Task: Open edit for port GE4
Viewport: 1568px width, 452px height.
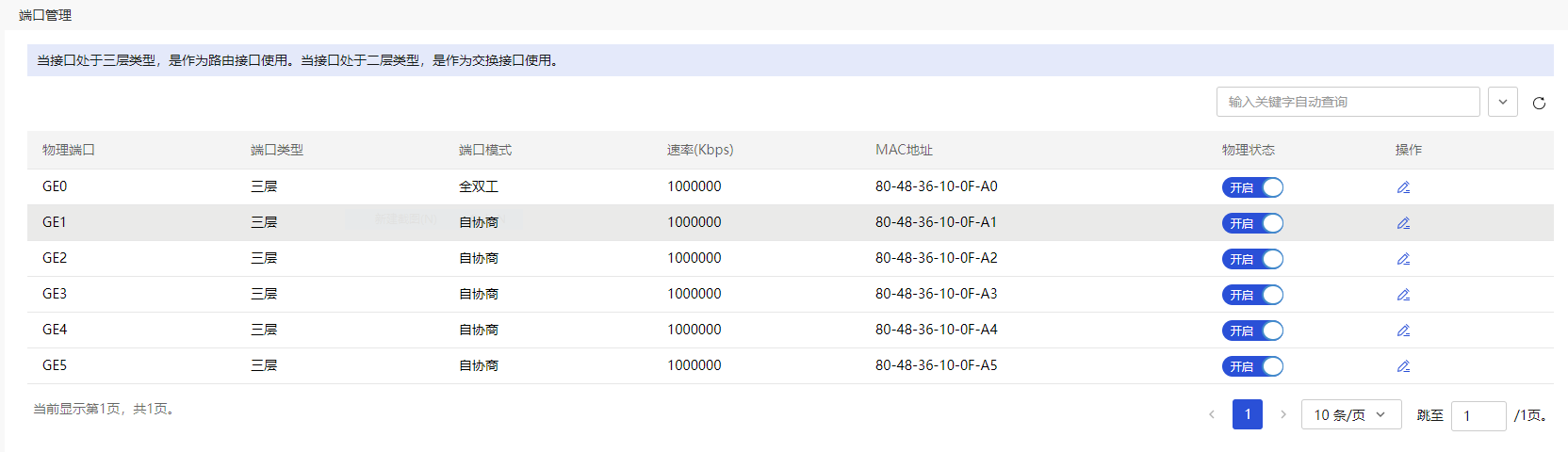Action: tap(1403, 331)
